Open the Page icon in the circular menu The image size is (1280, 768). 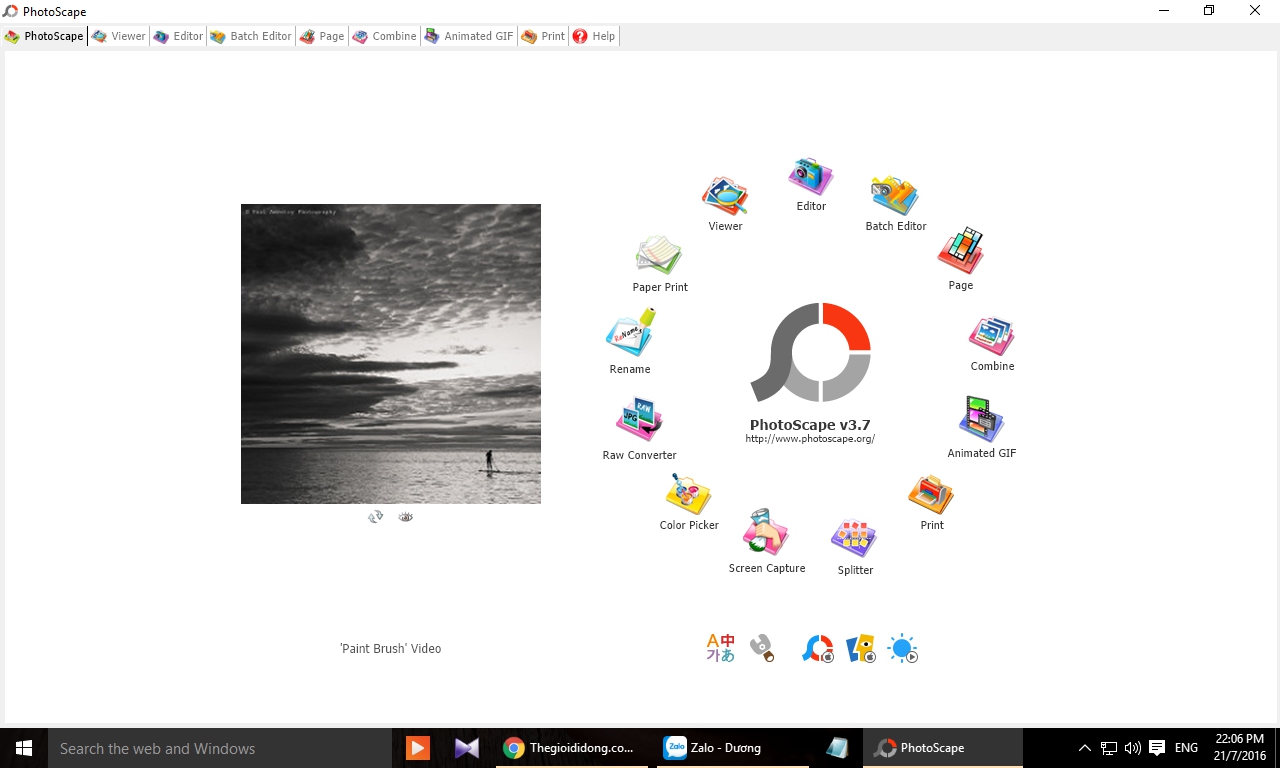960,251
